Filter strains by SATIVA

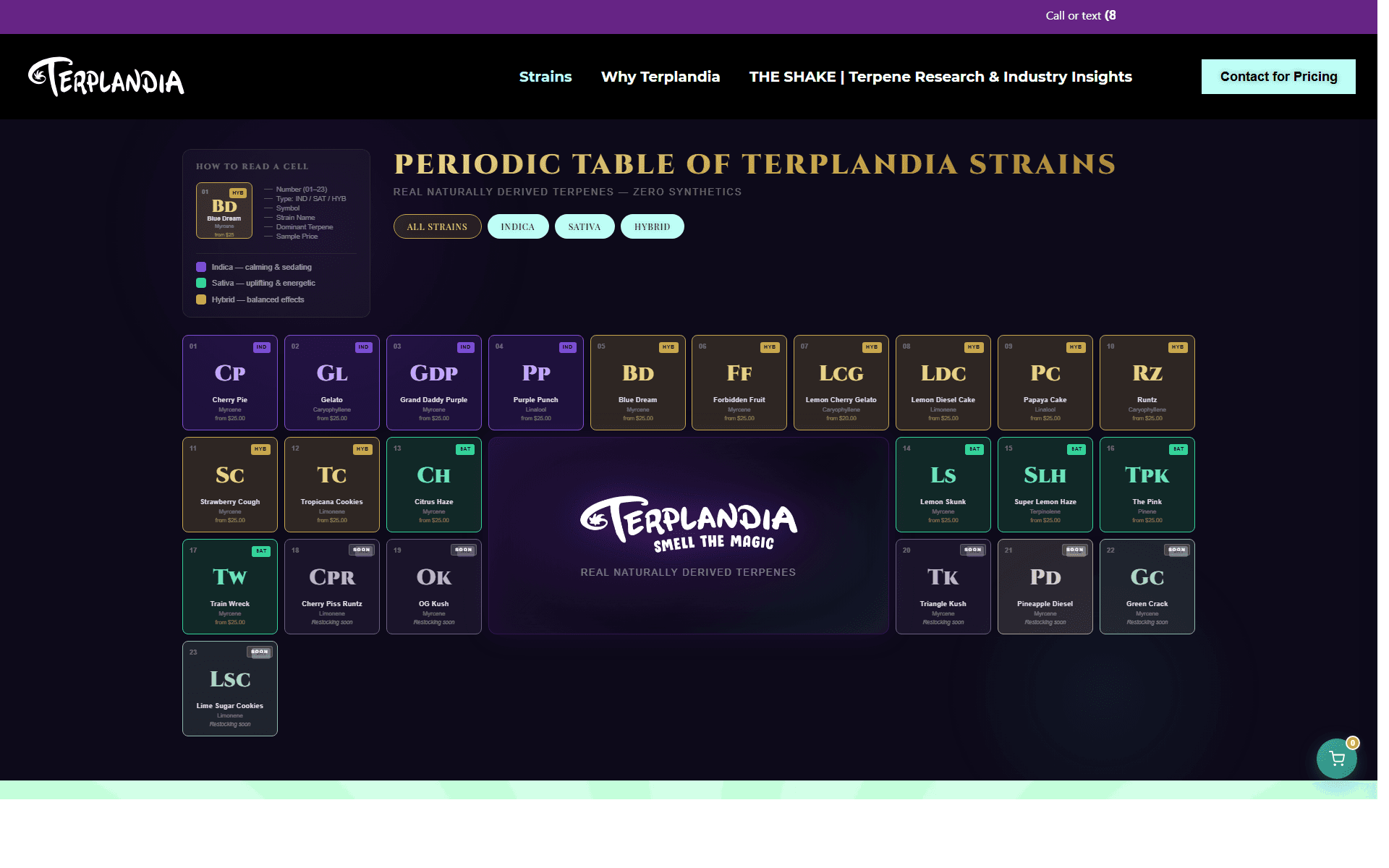(585, 226)
